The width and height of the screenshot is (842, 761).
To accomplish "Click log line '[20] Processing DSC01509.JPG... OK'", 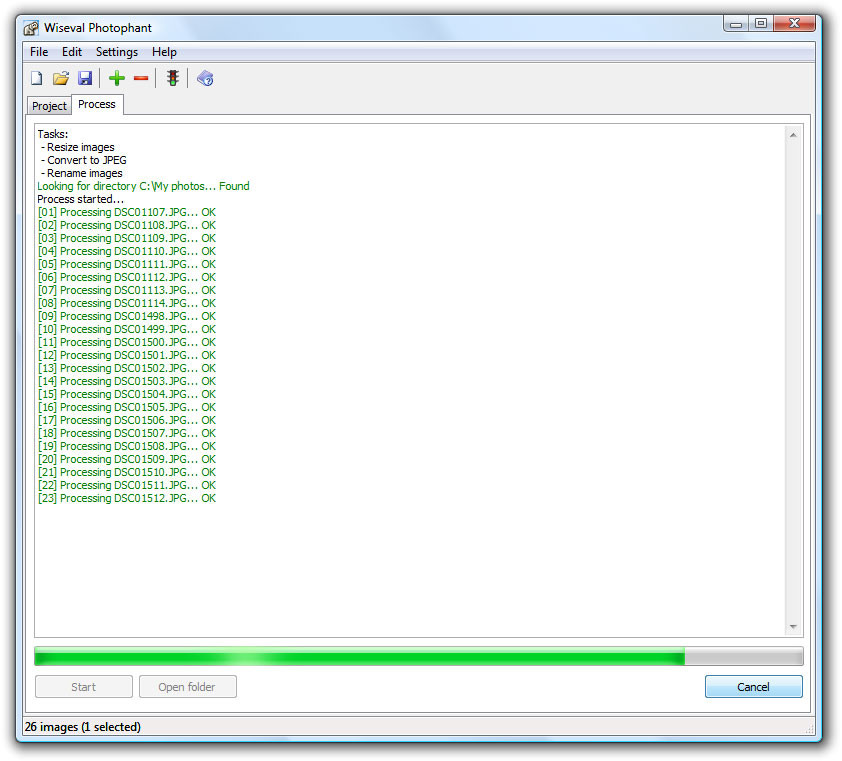I will (127, 459).
